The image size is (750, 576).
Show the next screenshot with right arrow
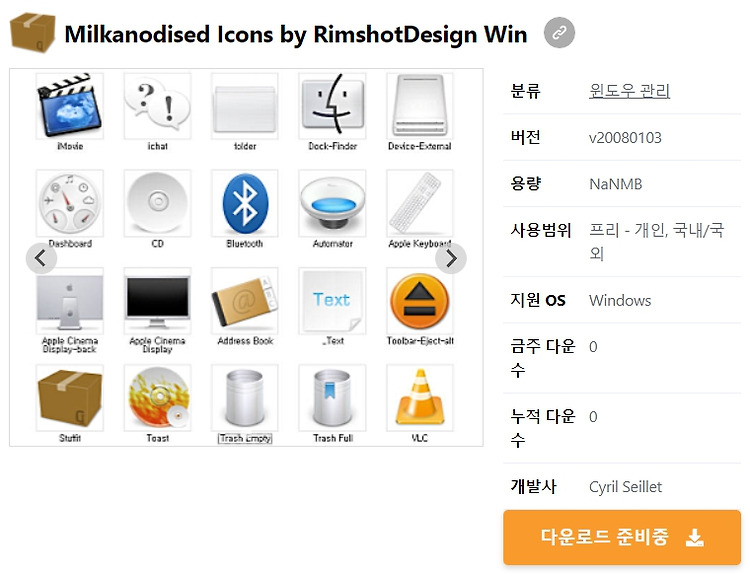(x=451, y=258)
